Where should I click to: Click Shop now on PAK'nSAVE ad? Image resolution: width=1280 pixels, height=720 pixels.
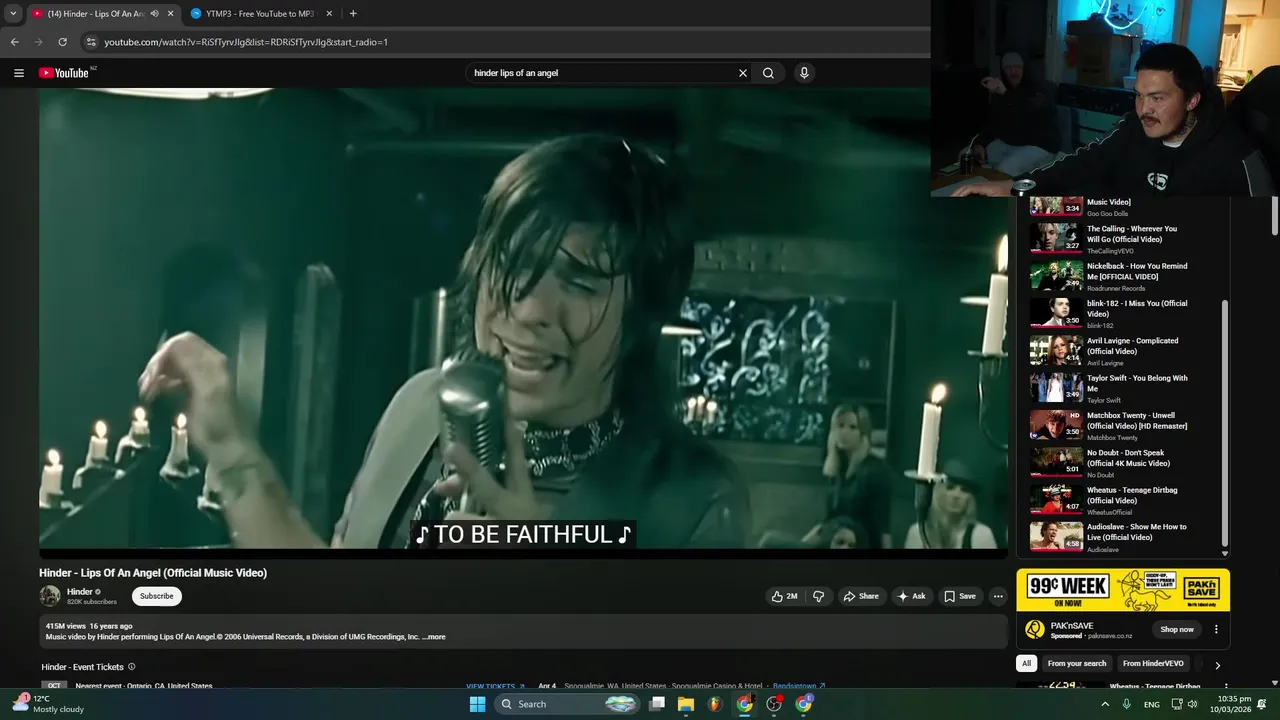[x=1177, y=630]
